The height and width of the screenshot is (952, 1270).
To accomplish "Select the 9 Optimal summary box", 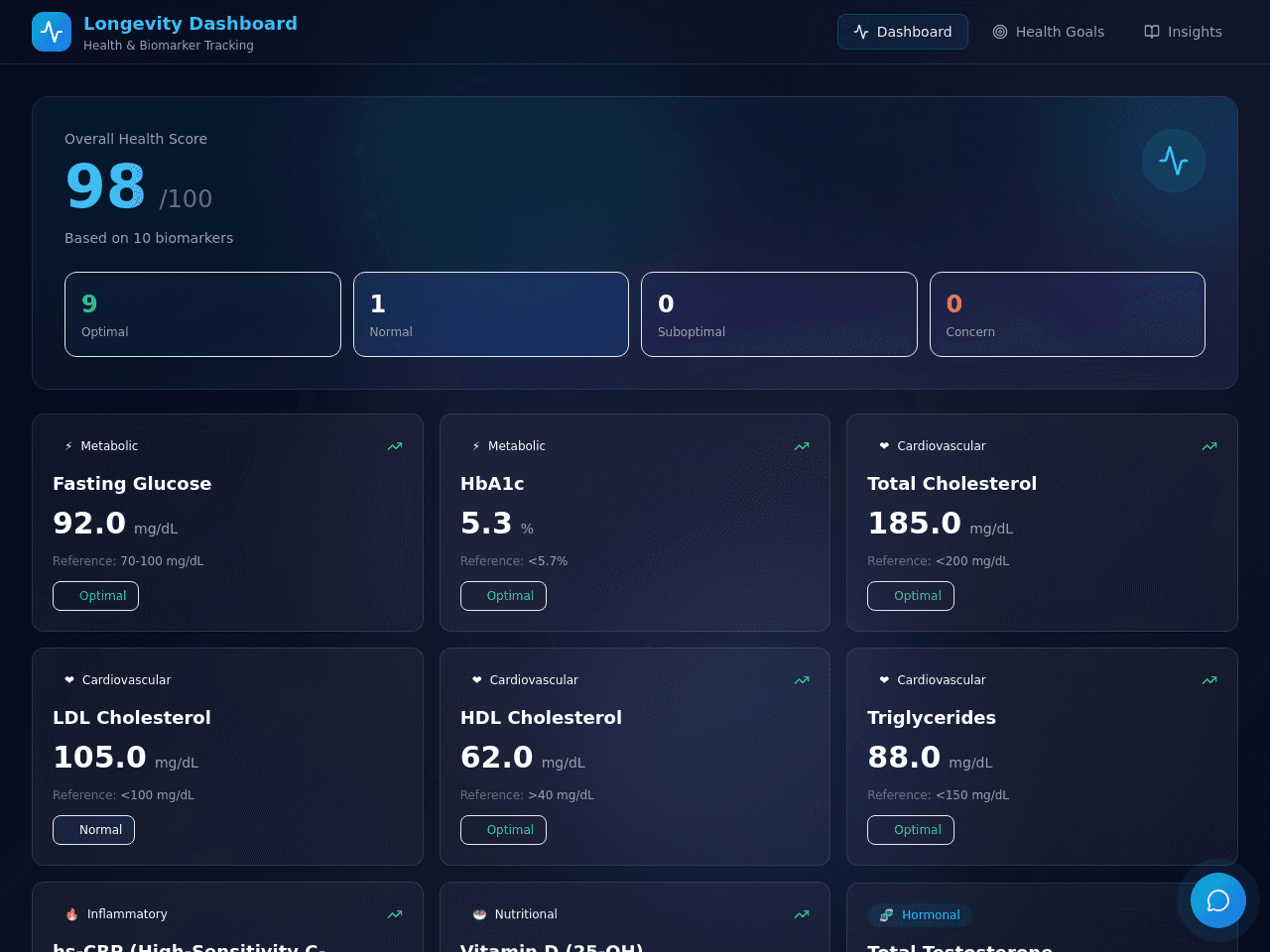I will (202, 314).
